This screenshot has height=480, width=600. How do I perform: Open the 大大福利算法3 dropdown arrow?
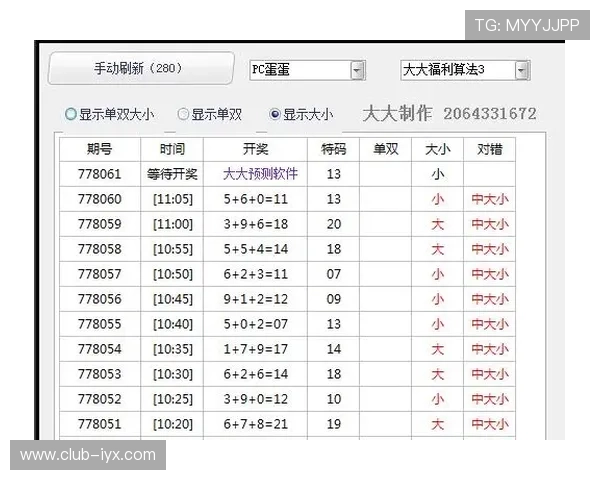pos(522,70)
